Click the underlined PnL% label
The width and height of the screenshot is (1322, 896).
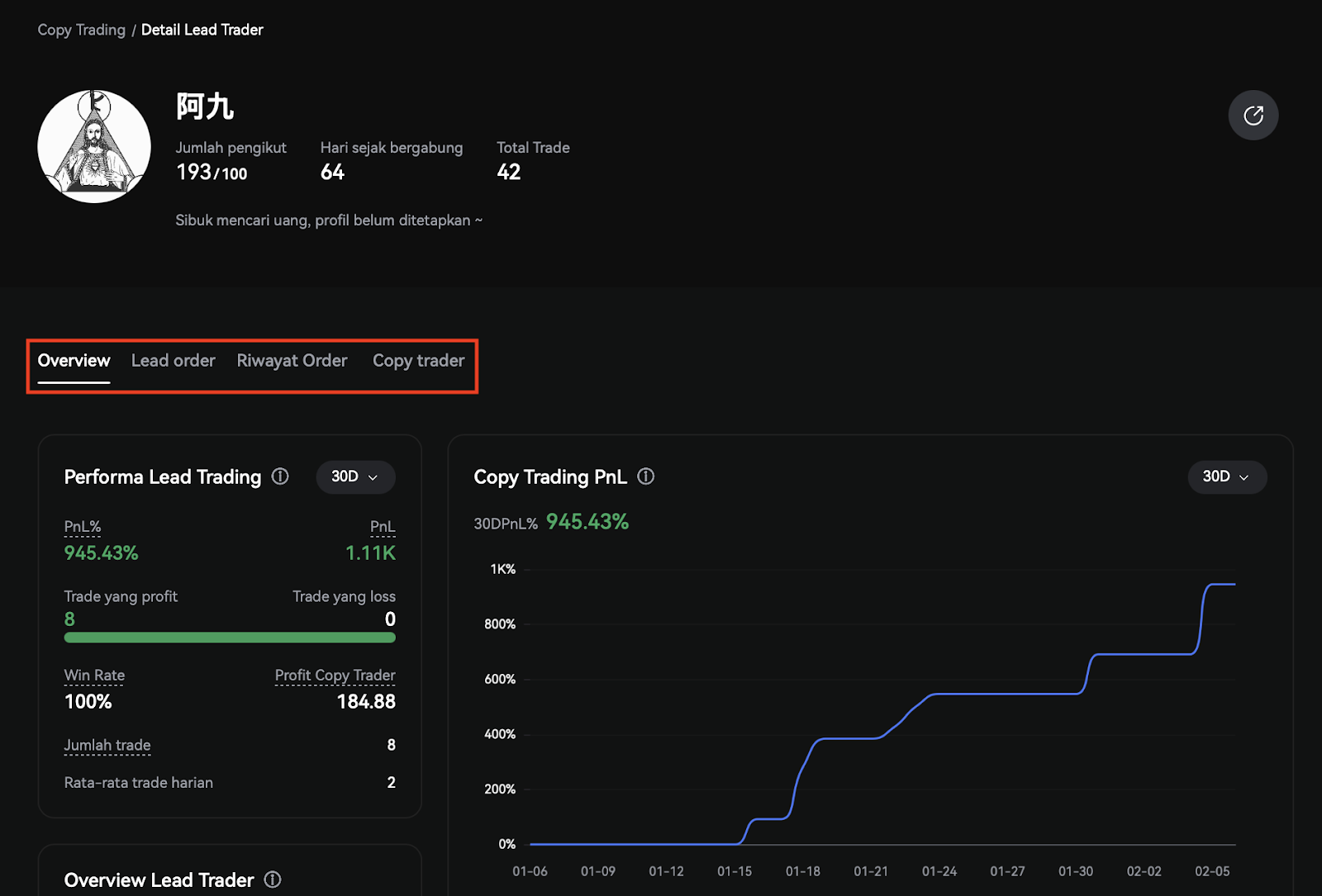click(83, 527)
